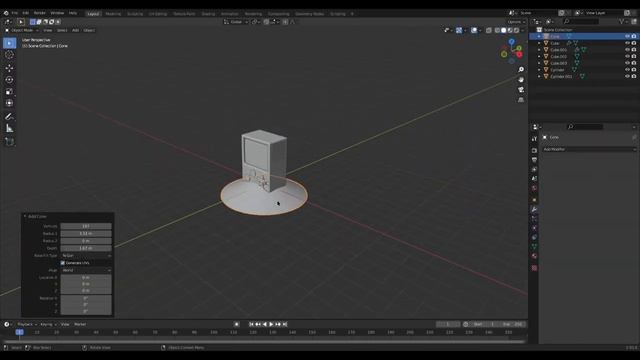The width and height of the screenshot is (640, 360).
Task: Expand the Options dropdown in viewport header
Action: pos(516,22)
